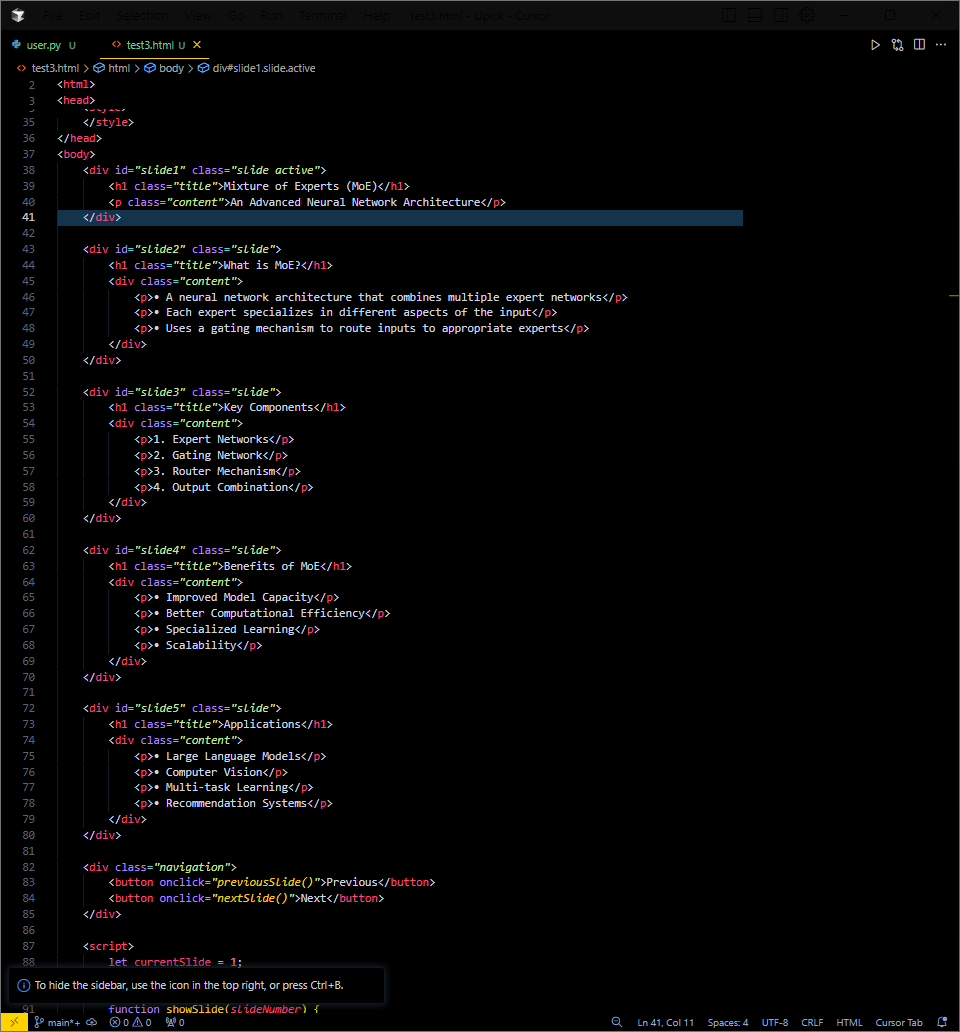
Task: Click body element in the breadcrumb
Action: tap(171, 68)
